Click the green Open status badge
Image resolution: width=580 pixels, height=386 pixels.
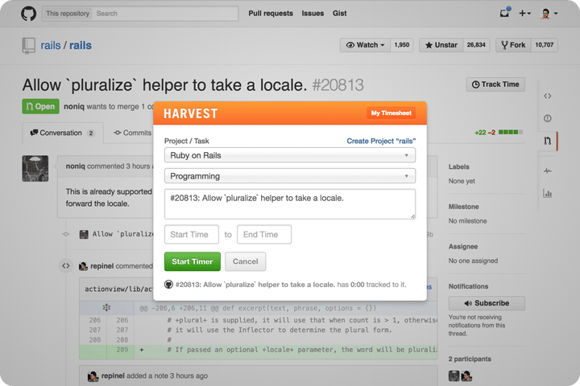pos(40,106)
